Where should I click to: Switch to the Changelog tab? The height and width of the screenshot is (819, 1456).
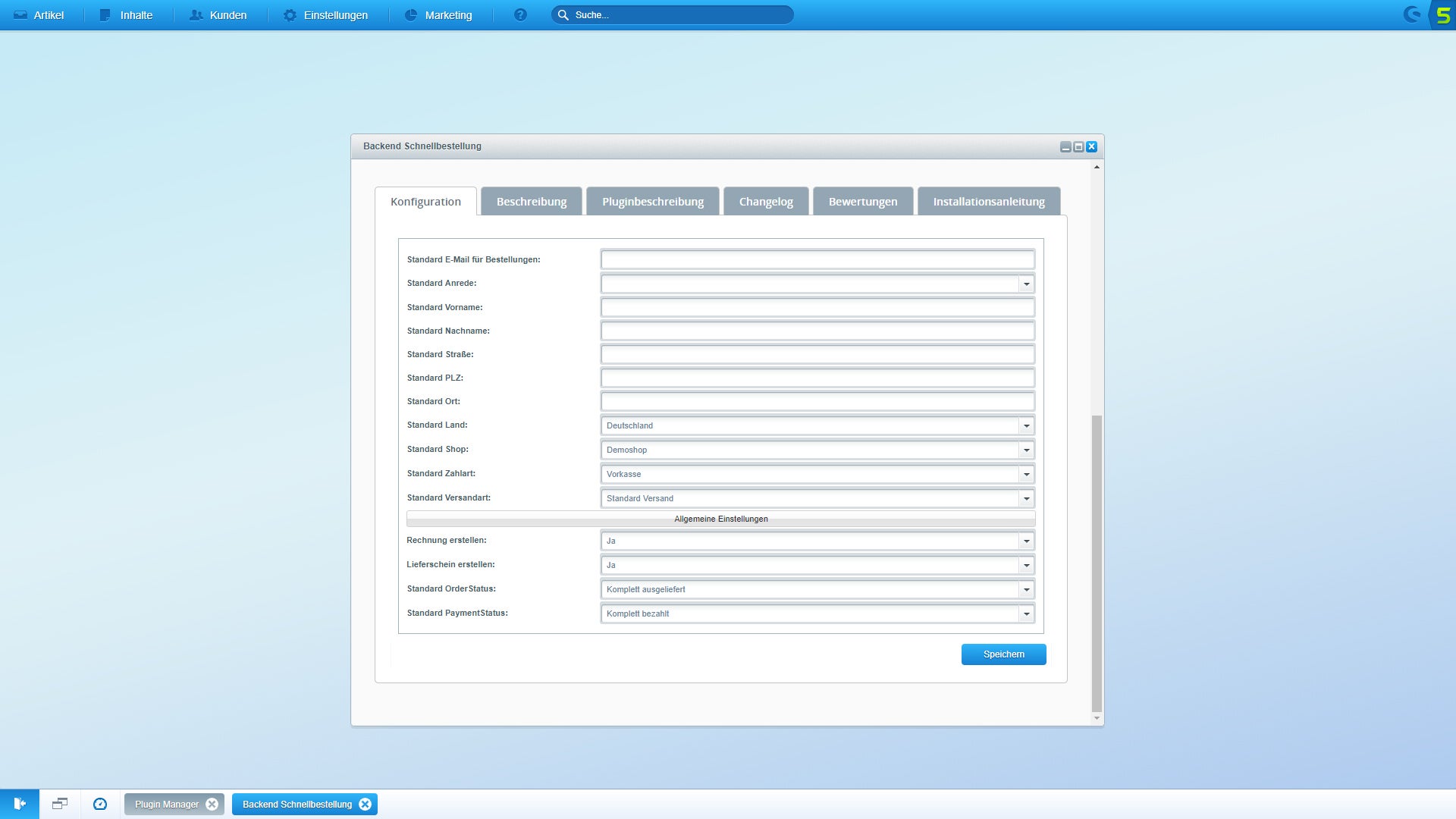pos(766,202)
